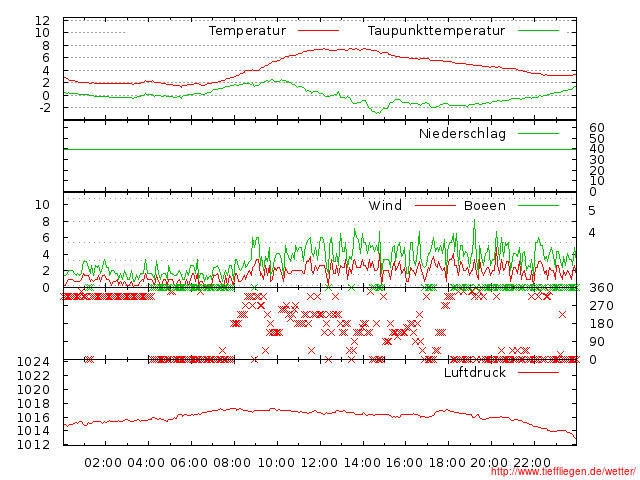
Task: Click the 1018 pressure axis value
Action: (33, 404)
